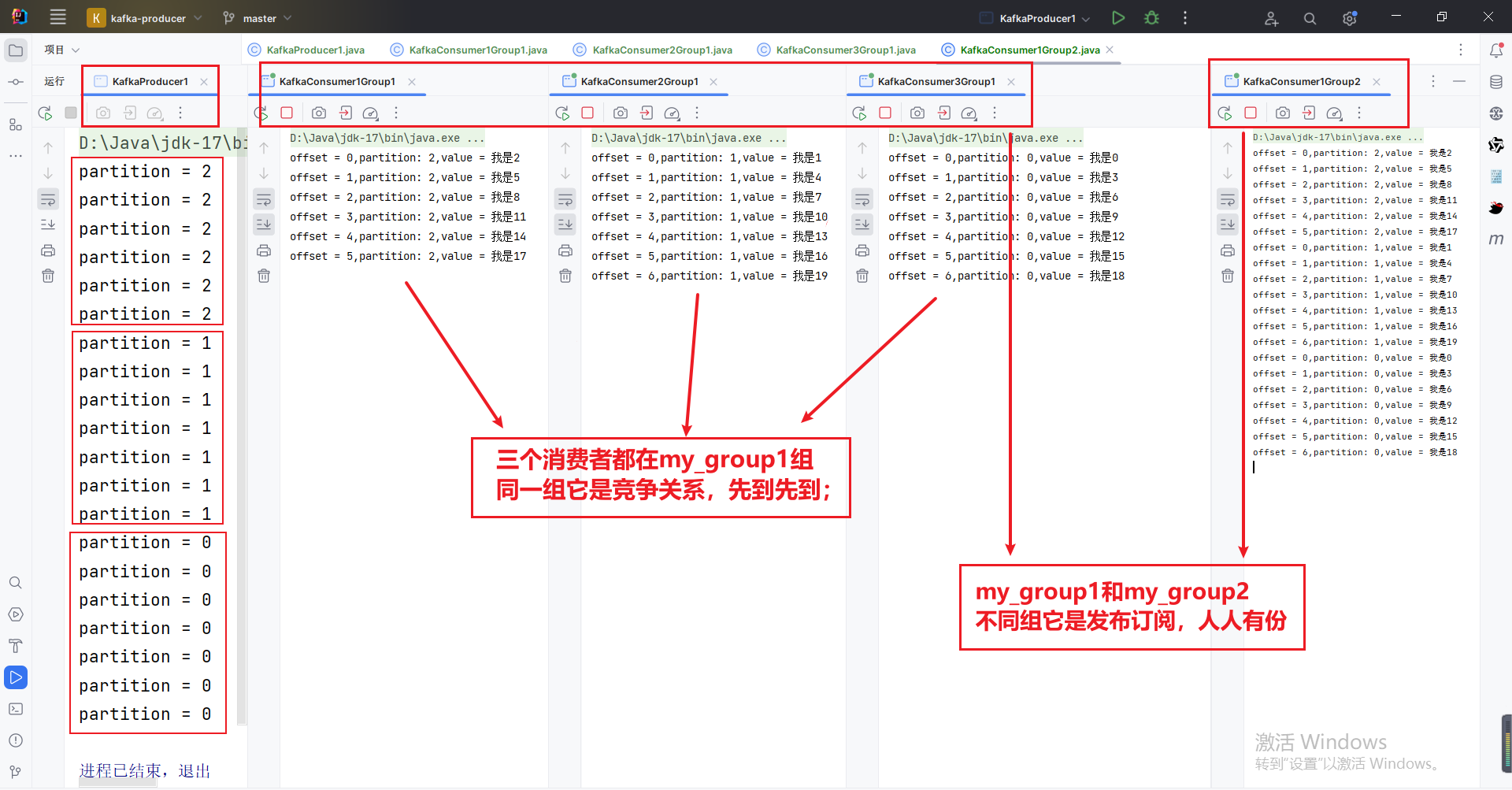Open the editor tabs options menu
This screenshot has width=1512, height=790.
1460,50
